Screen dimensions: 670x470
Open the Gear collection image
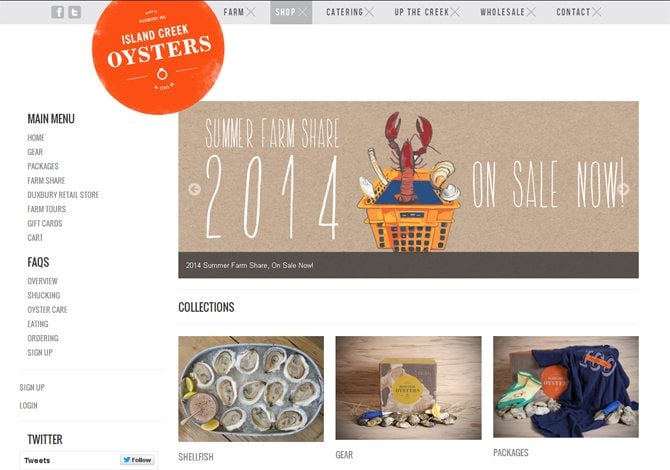[x=408, y=388]
